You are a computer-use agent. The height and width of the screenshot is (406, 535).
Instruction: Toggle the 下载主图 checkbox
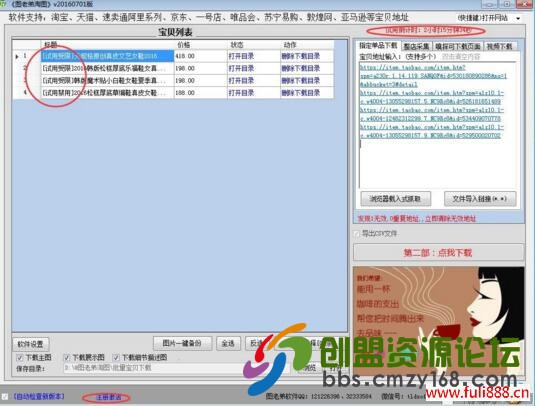20,358
